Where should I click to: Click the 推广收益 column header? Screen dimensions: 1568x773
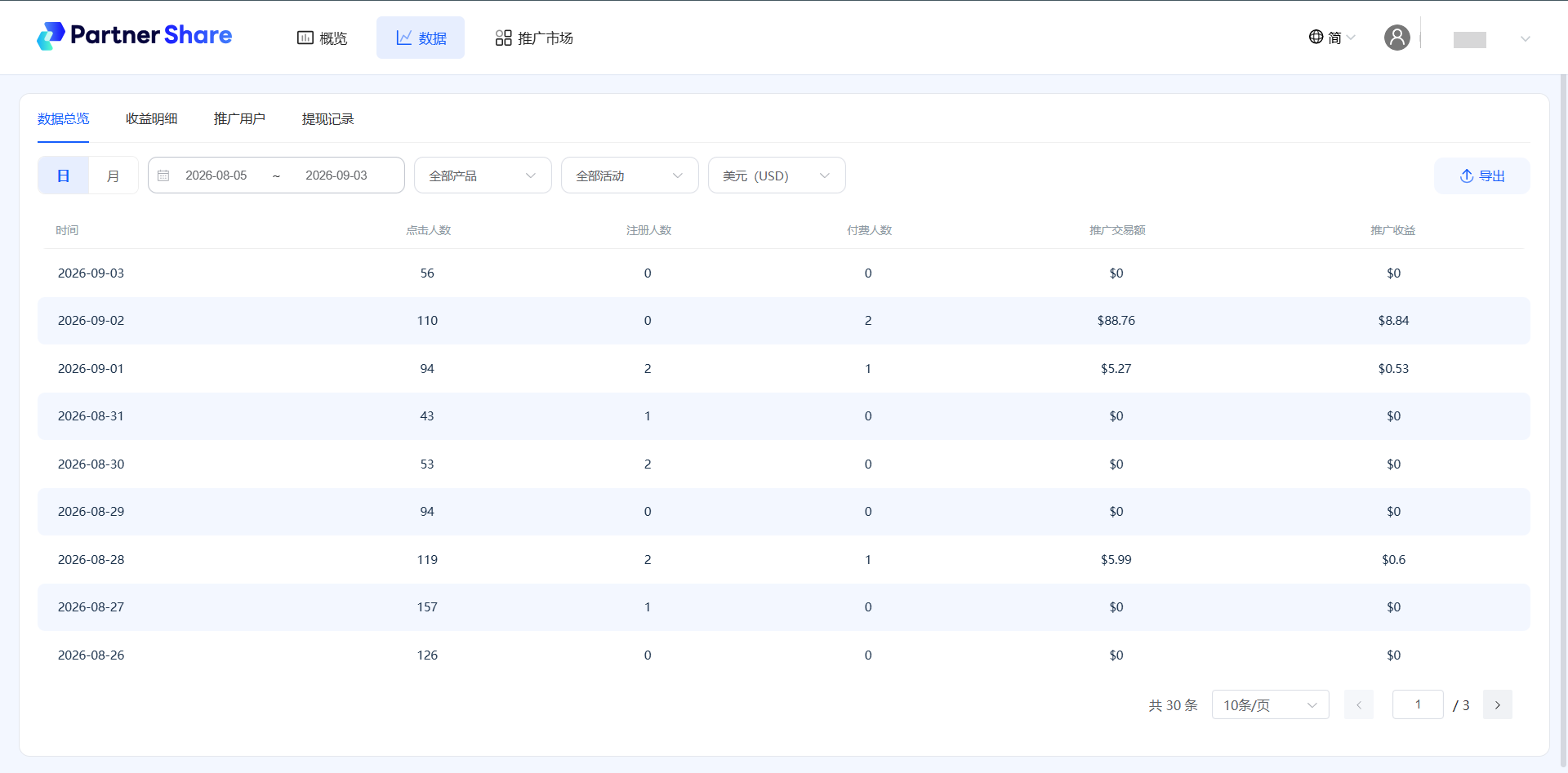[1392, 230]
